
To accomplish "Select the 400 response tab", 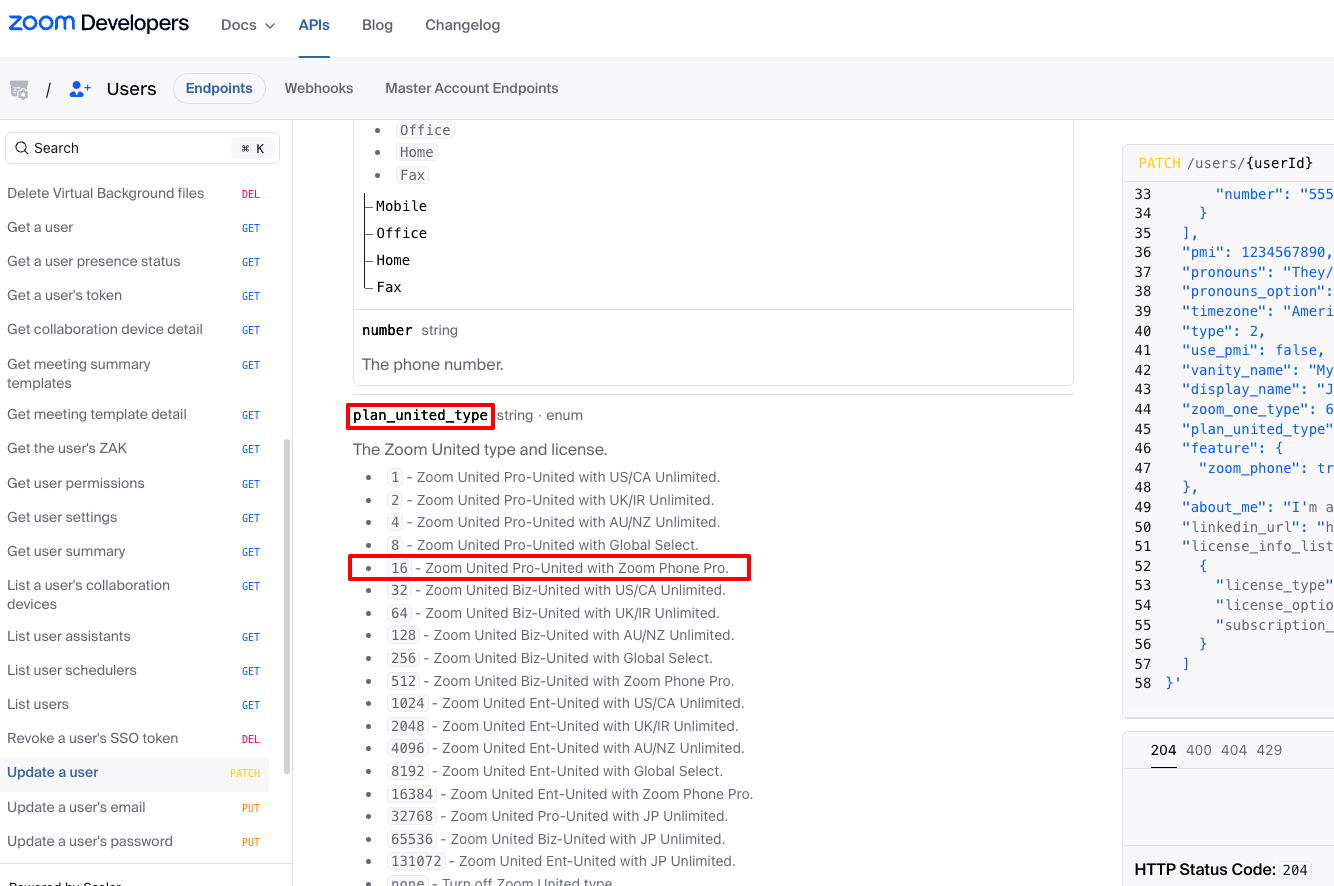I will (x=1198, y=750).
